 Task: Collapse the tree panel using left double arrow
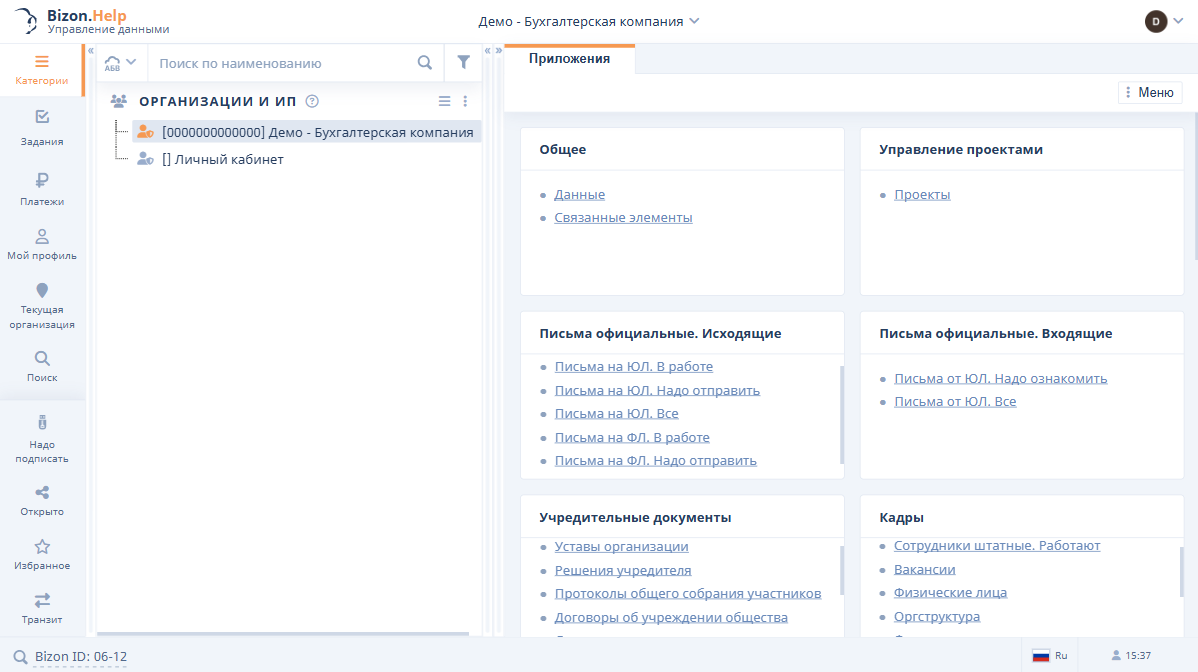487,50
